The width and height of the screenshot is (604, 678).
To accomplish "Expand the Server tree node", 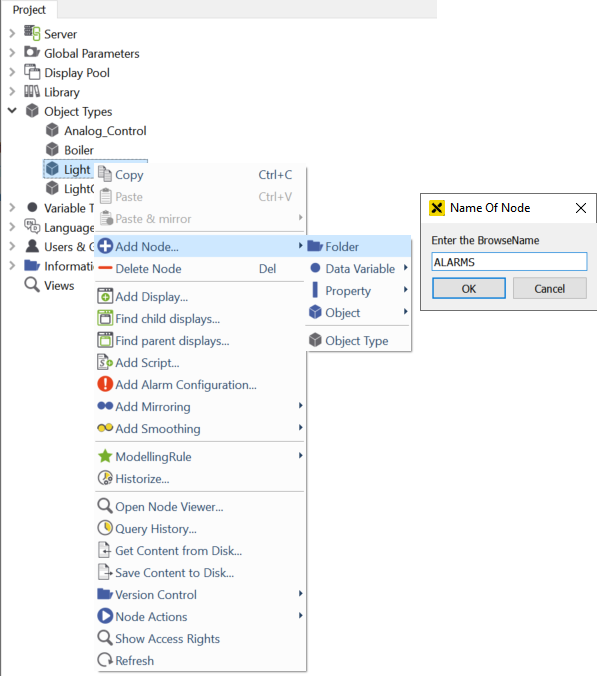I will point(12,34).
